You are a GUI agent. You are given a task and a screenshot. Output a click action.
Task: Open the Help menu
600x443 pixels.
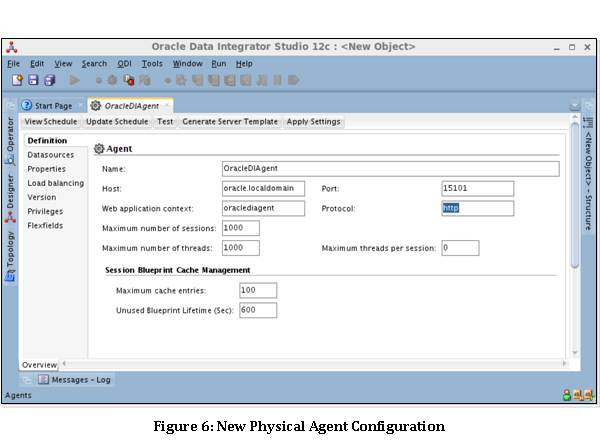point(244,64)
